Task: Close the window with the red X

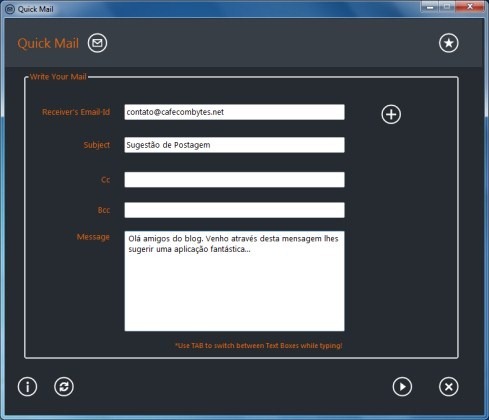Action: [470, 7]
